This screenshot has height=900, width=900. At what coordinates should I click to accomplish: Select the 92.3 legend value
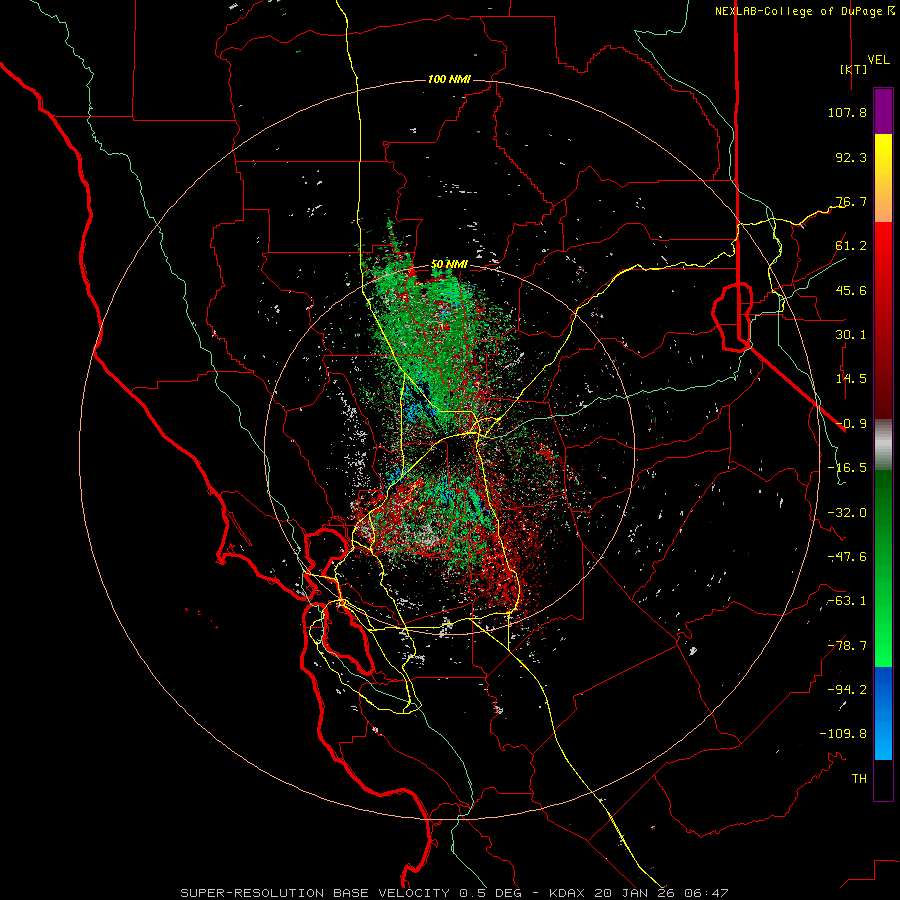coord(851,157)
